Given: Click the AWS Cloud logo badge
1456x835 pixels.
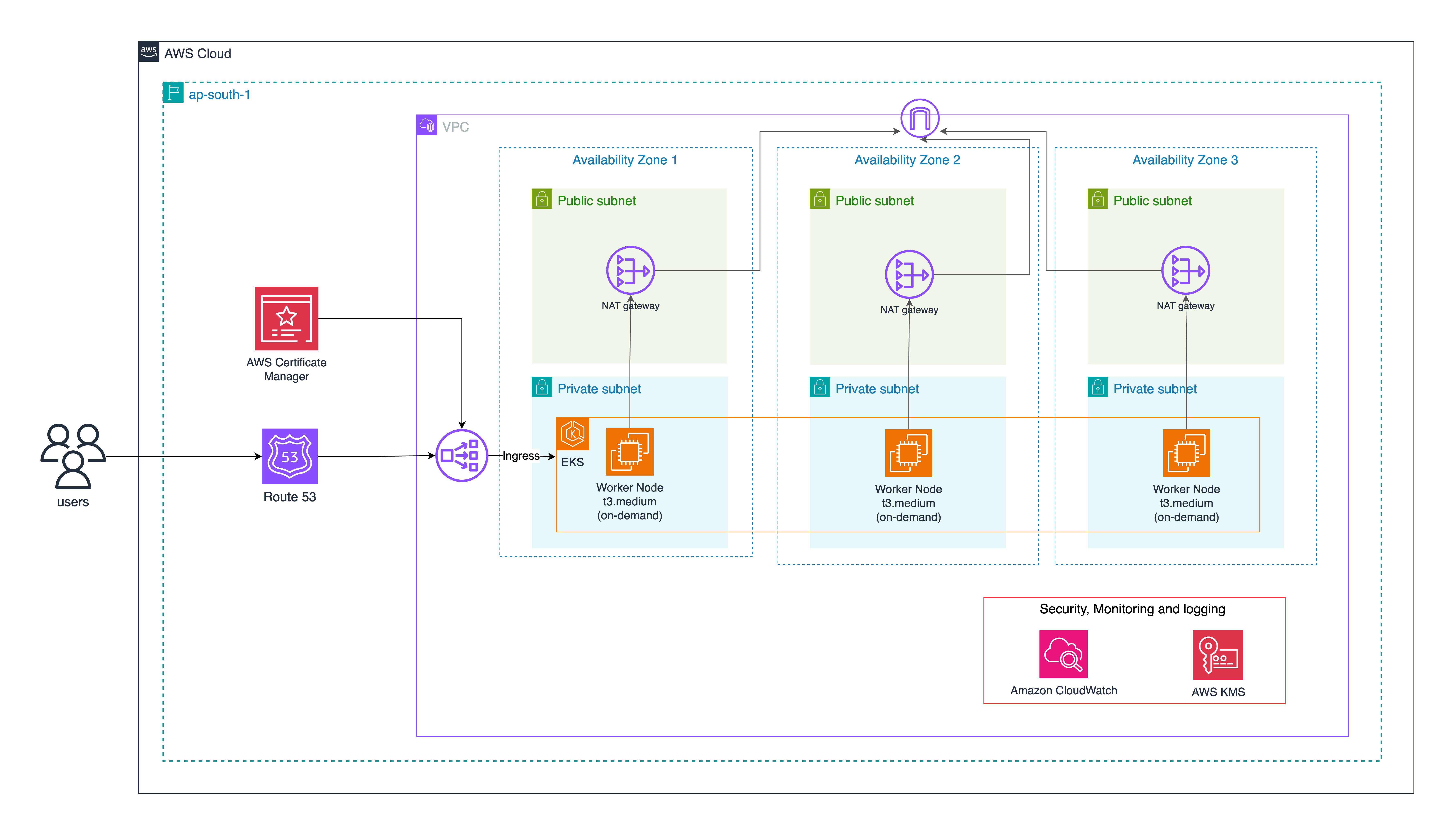Looking at the screenshot, I should [x=148, y=51].
